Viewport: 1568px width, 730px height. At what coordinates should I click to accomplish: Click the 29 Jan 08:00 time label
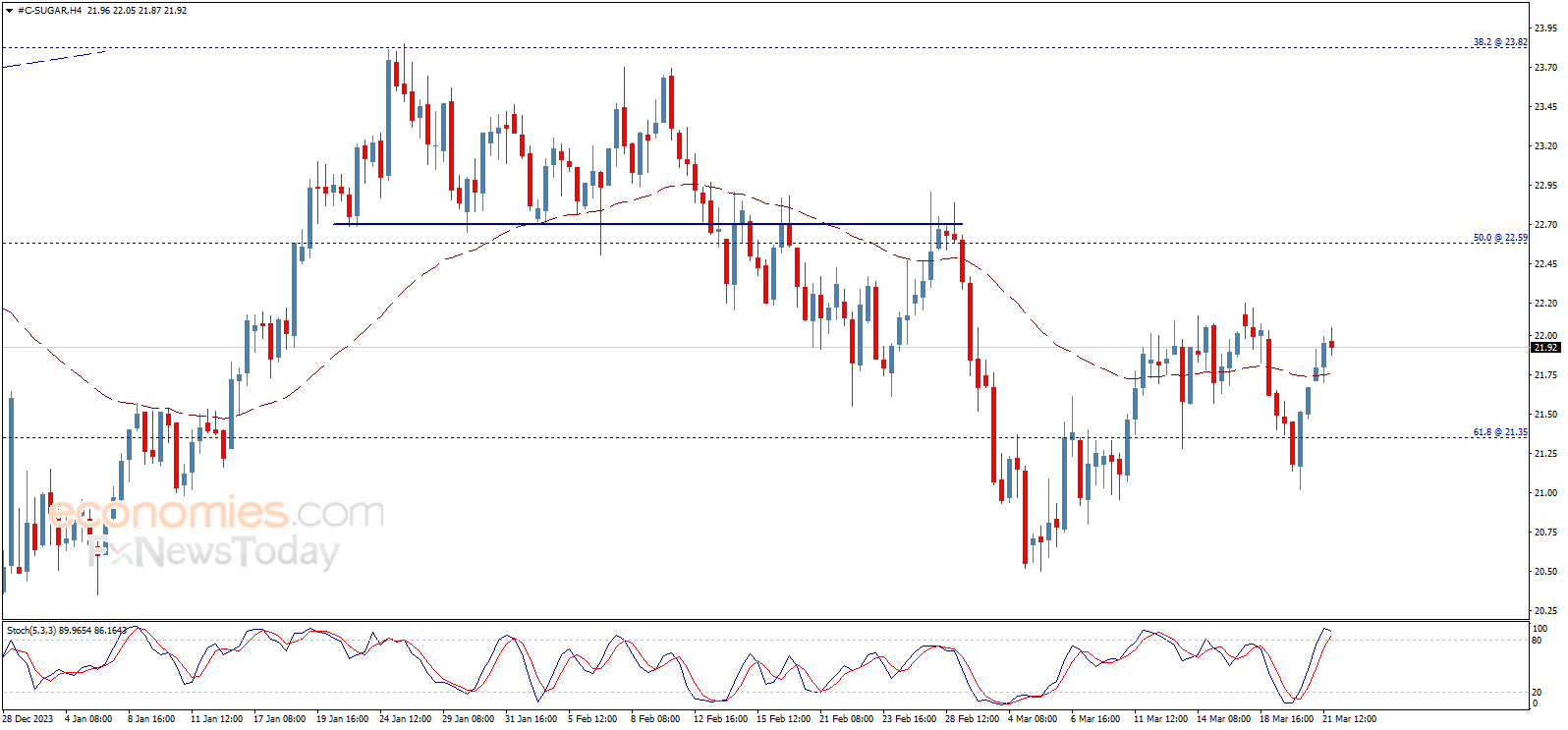[468, 719]
